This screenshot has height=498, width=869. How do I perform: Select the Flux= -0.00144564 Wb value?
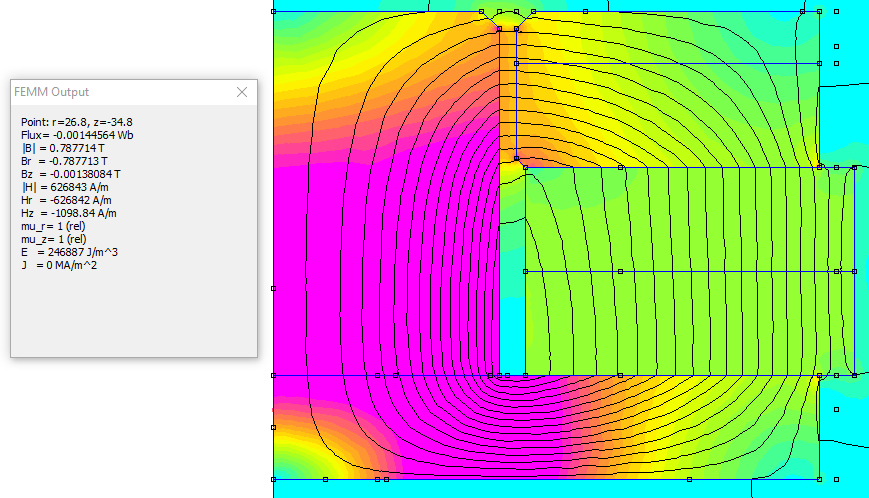[x=77, y=135]
